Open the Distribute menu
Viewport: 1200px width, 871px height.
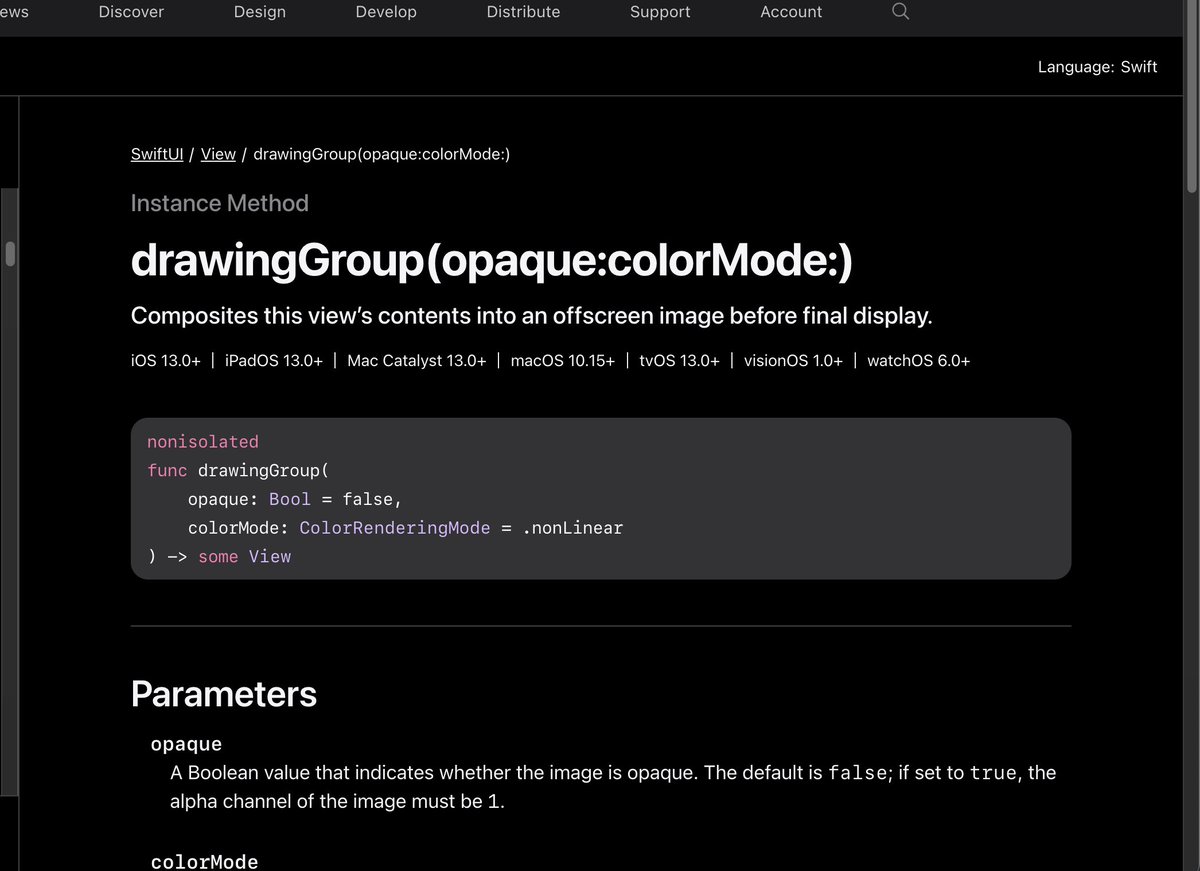[x=523, y=12]
